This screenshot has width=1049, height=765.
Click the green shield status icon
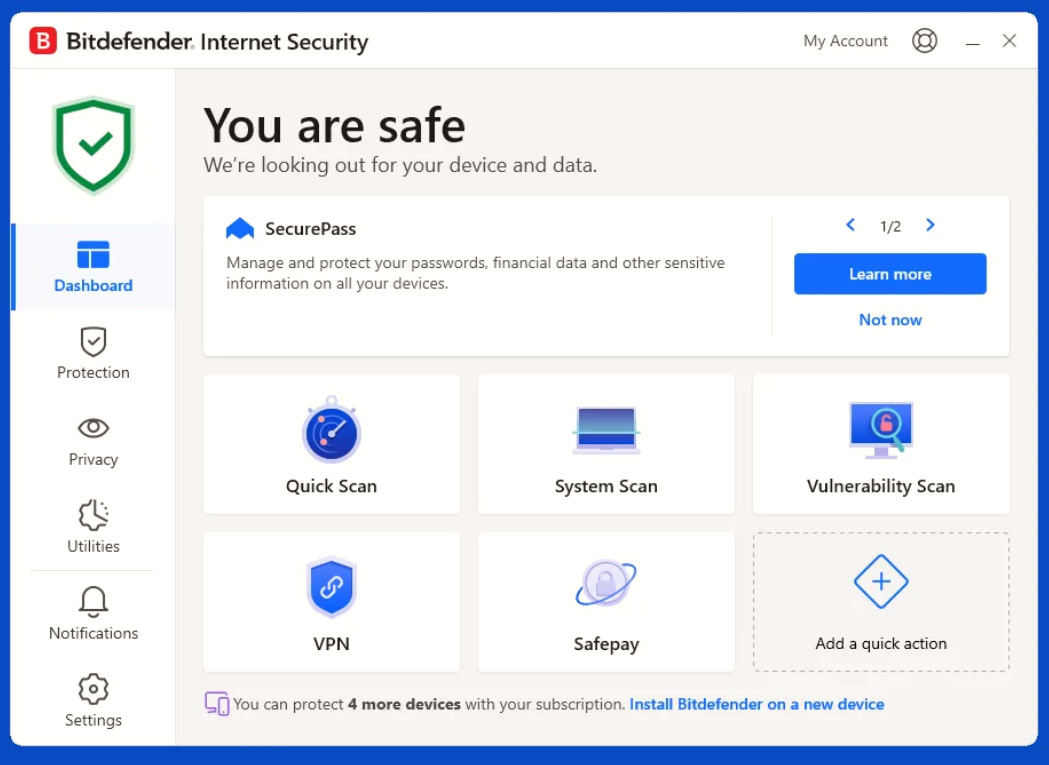(94, 145)
